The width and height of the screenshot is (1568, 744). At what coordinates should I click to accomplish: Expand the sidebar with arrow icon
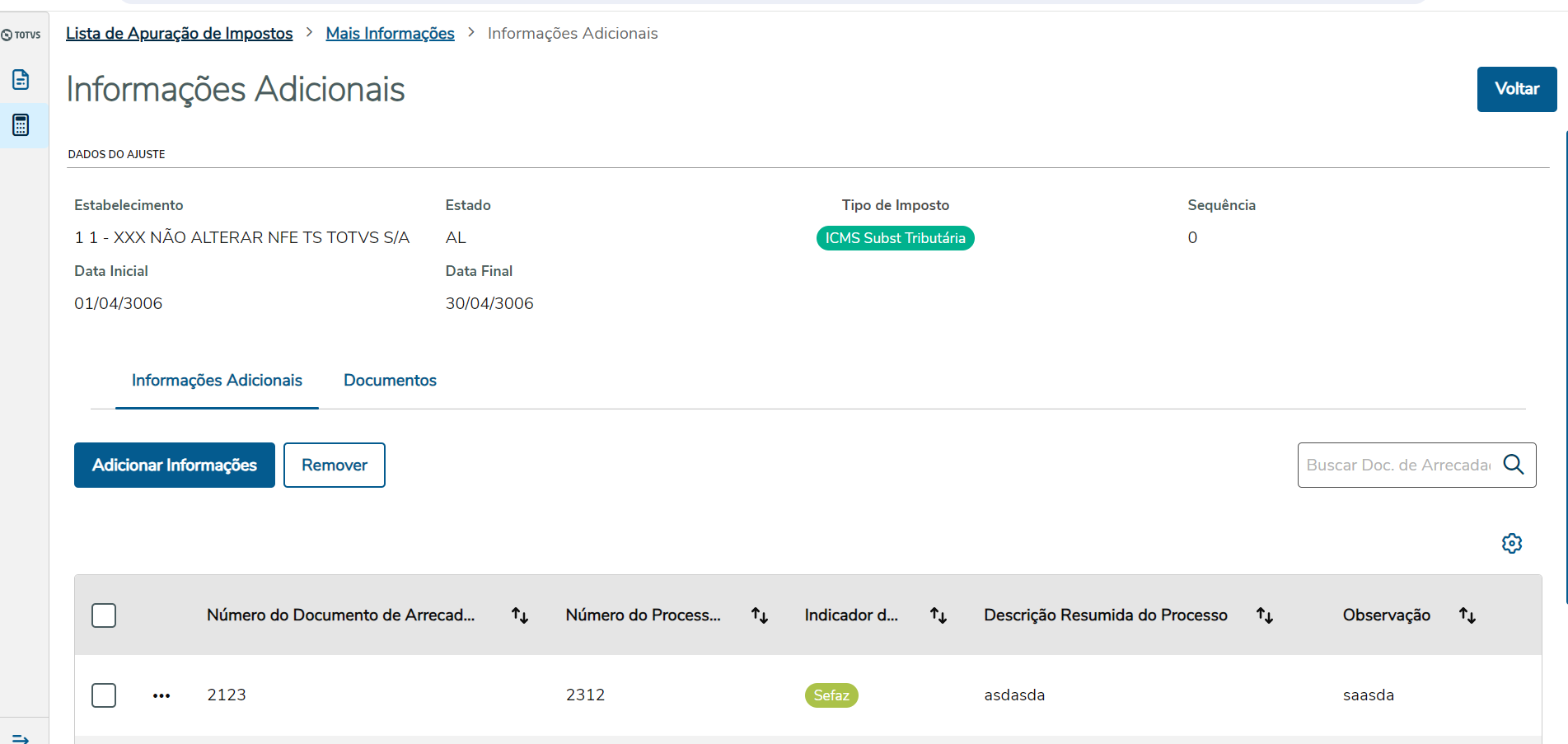point(21,738)
